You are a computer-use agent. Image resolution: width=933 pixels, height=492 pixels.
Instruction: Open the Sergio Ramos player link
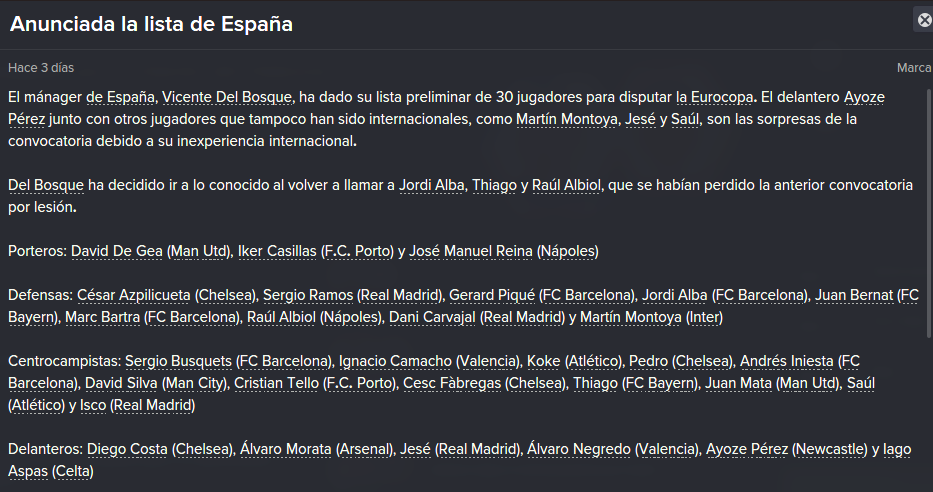click(x=308, y=295)
